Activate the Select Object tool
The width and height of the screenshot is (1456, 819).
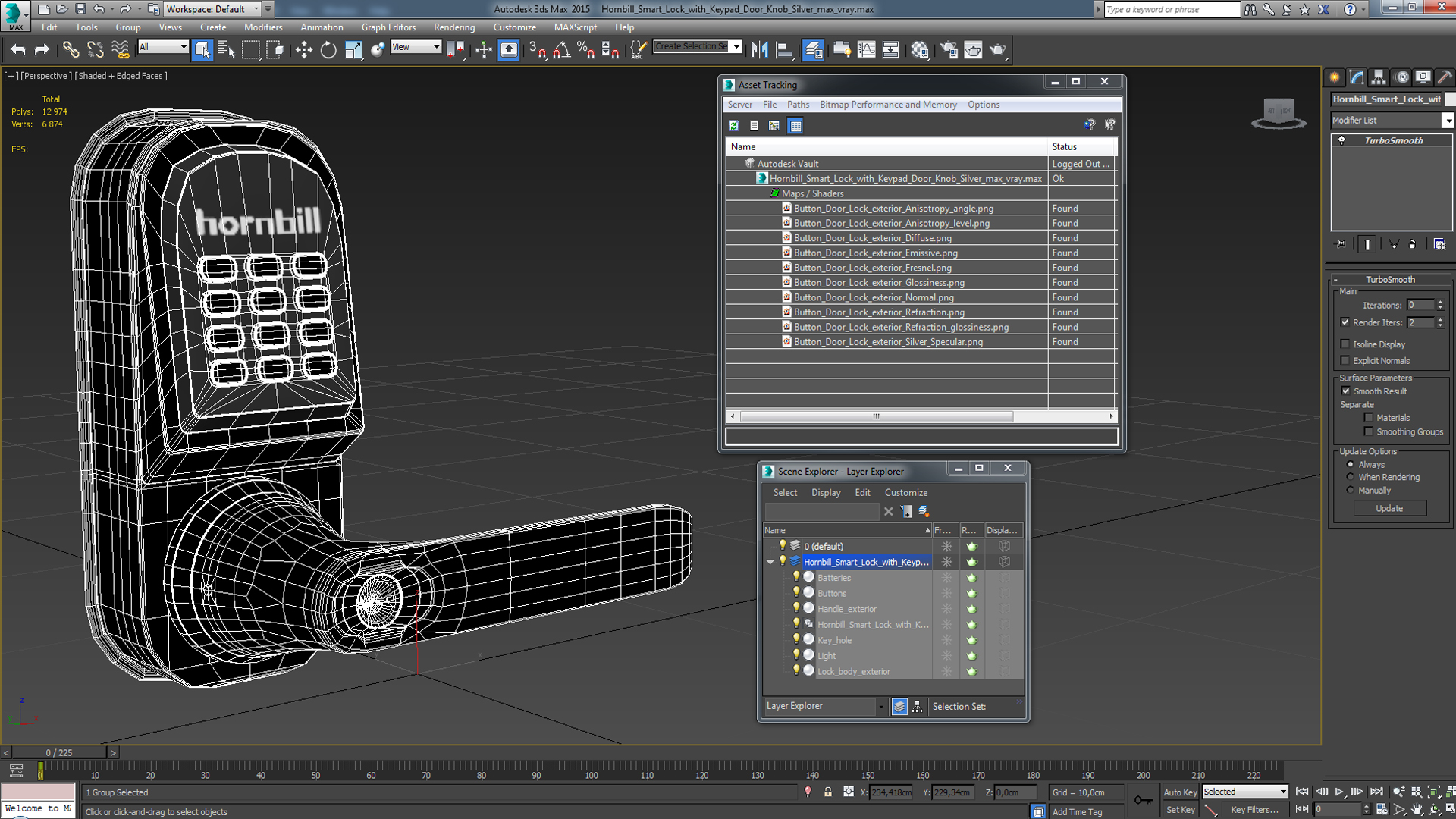tap(202, 50)
